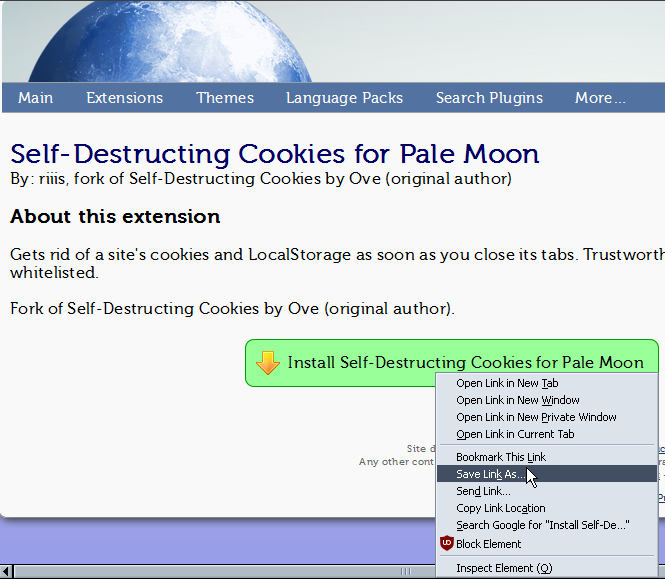Viewport: 665px width, 579px height.
Task: Click the uBlock Origin shield icon
Action: point(447,543)
